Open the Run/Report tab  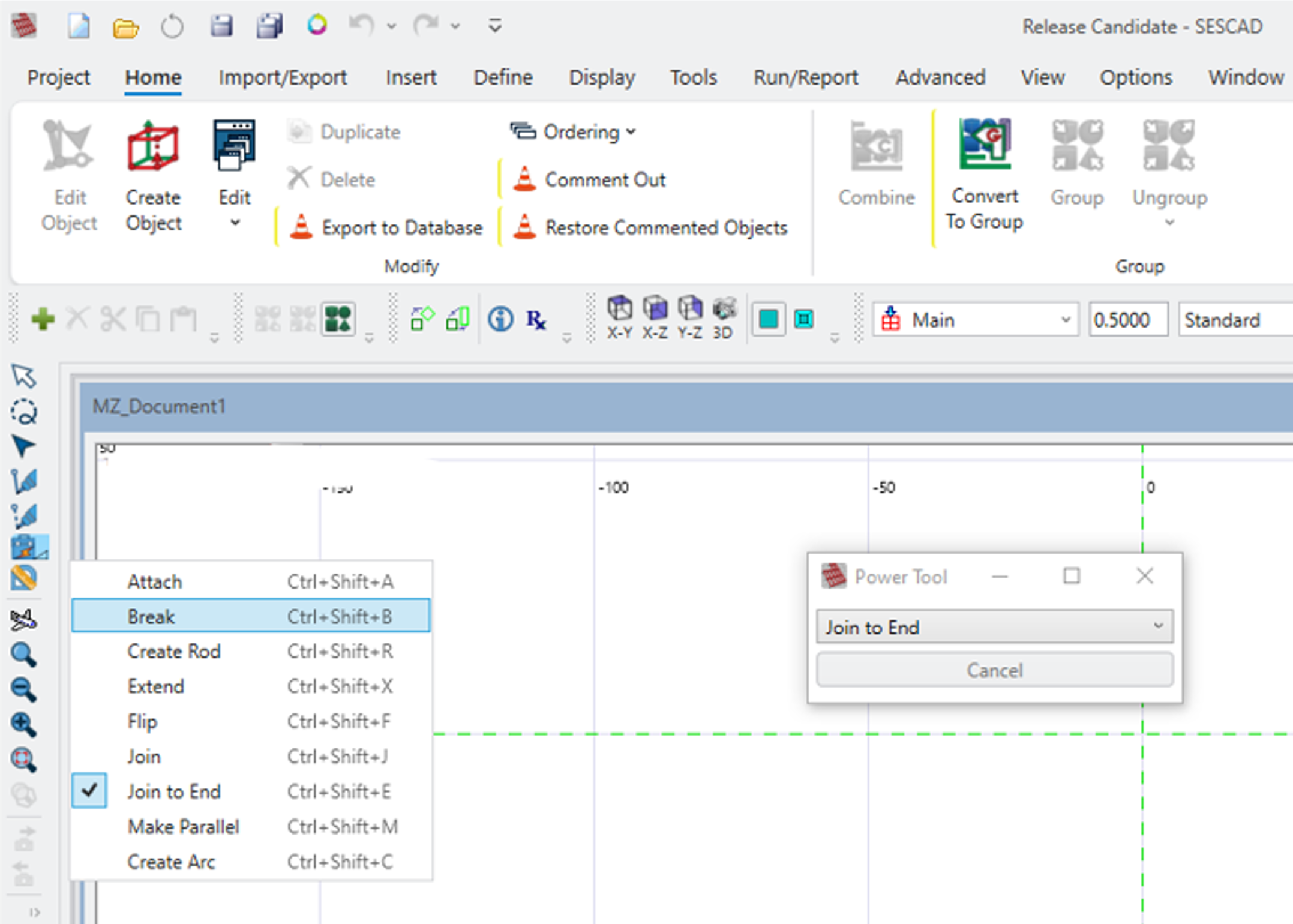tap(805, 77)
